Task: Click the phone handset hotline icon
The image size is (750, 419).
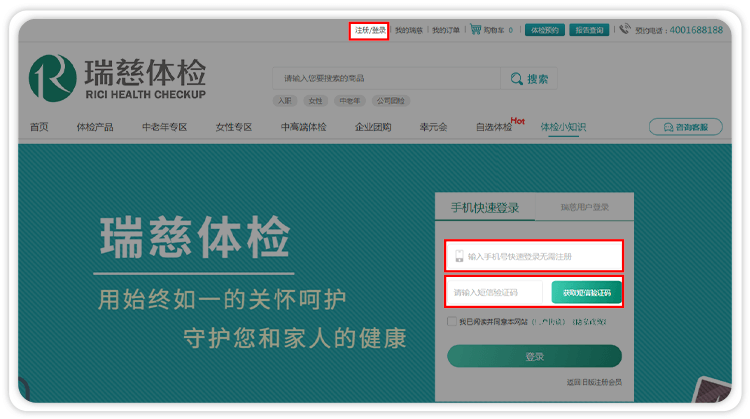Action: point(625,30)
